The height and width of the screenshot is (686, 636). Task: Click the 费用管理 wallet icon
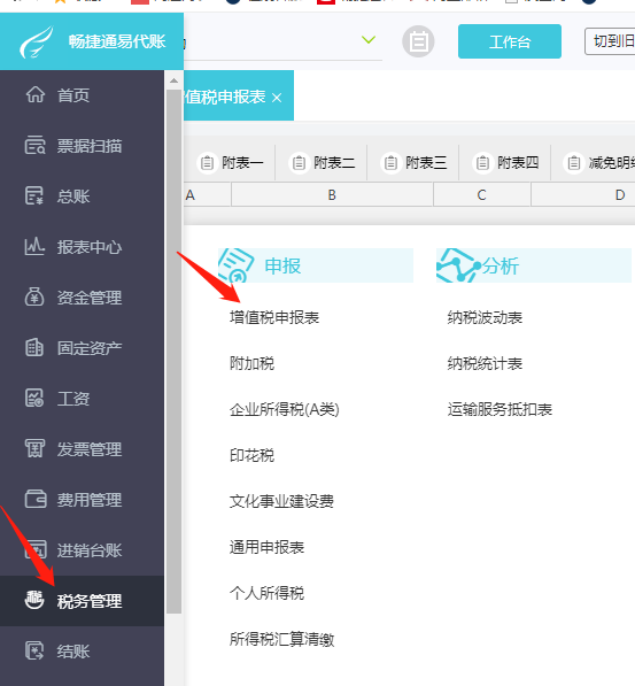coord(35,500)
